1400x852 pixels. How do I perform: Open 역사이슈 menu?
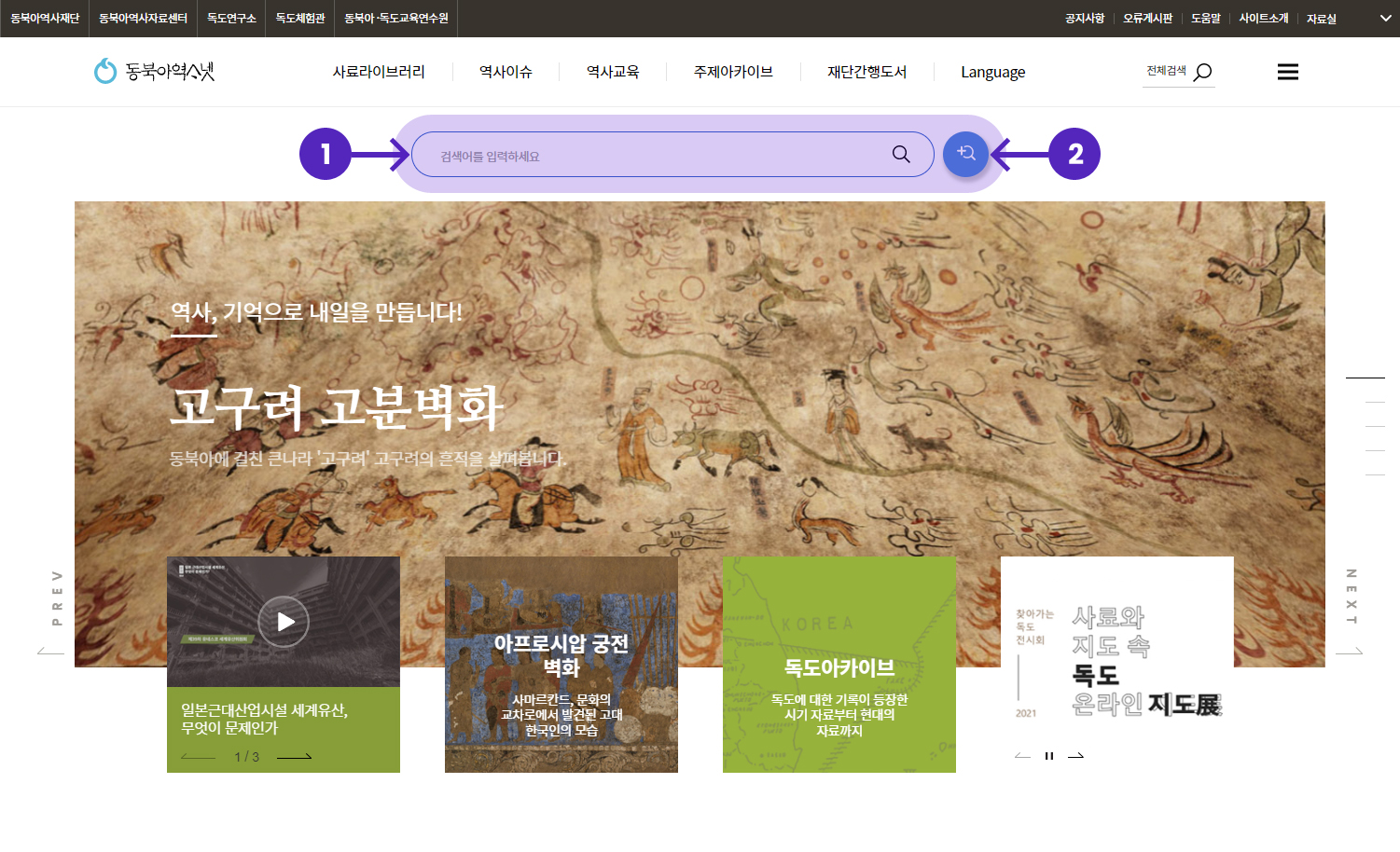[x=506, y=72]
